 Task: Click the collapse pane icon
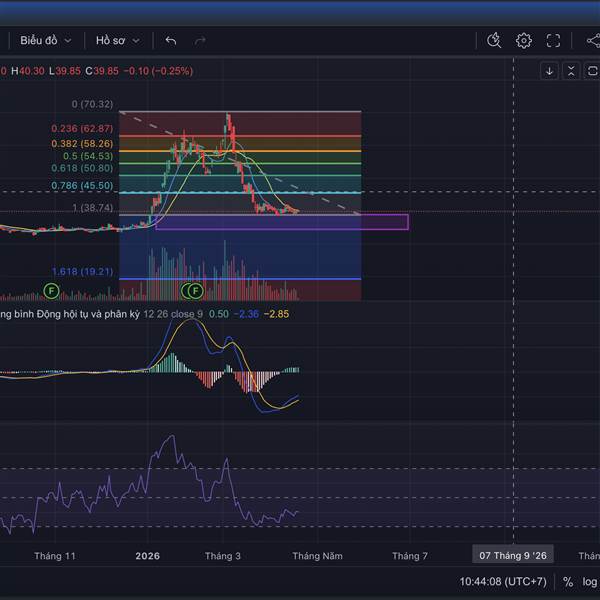point(570,71)
